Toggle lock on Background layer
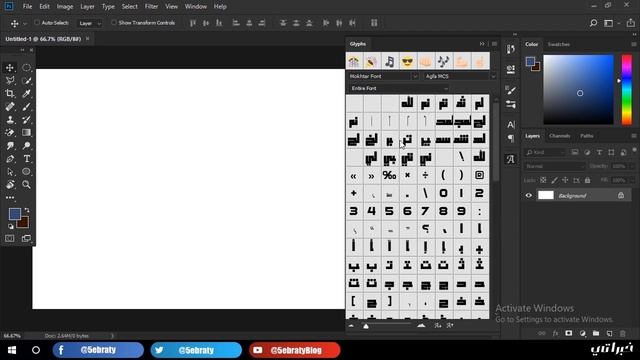This screenshot has height=360, width=640. (621, 196)
